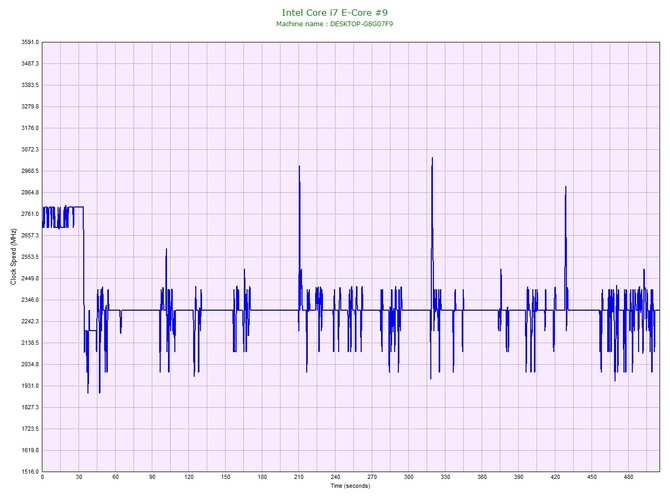Select y-axis value 3176.0
This screenshot has width=670, height=503.
[30, 128]
